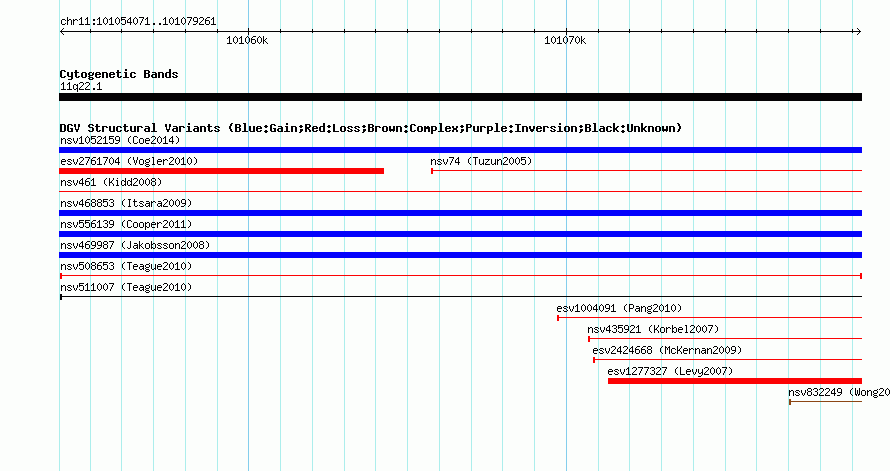Click the nsv511007 (Teague2010) label

coord(126,287)
